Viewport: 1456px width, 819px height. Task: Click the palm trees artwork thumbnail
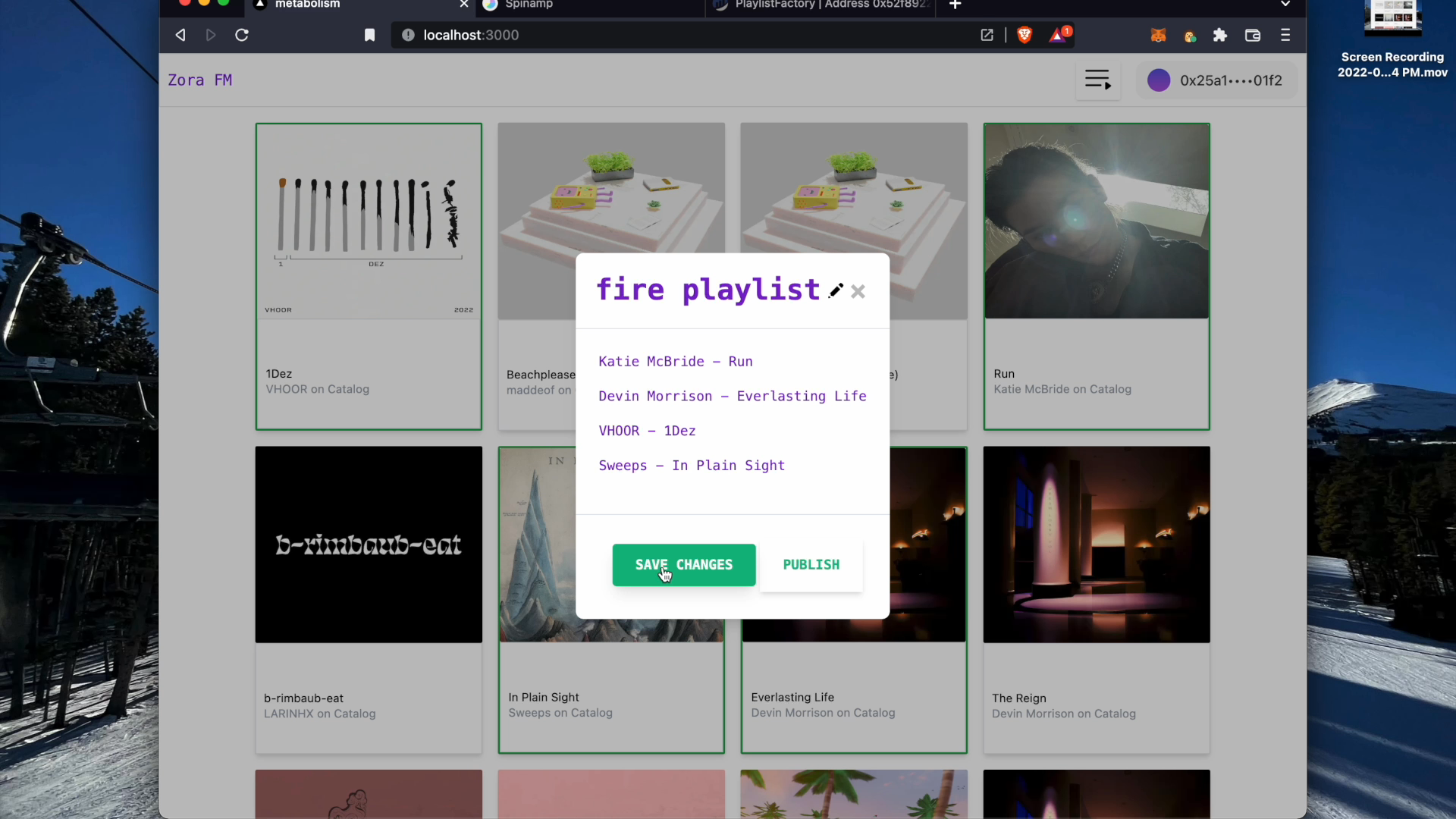click(x=854, y=794)
